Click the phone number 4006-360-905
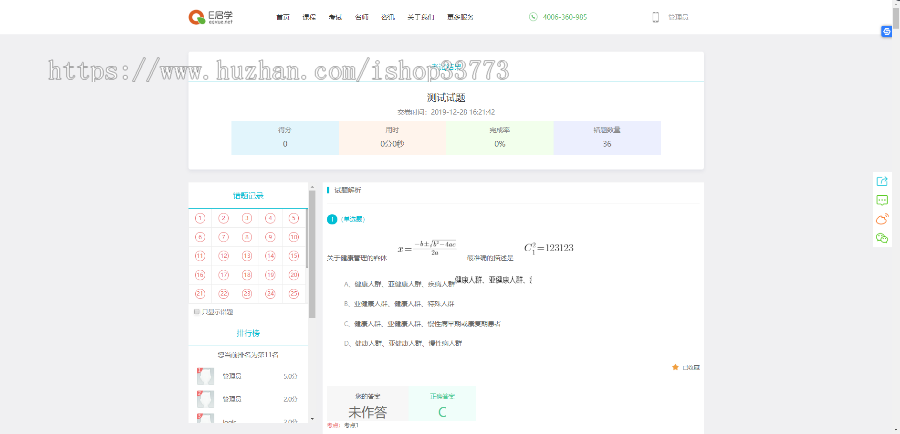 coord(565,17)
